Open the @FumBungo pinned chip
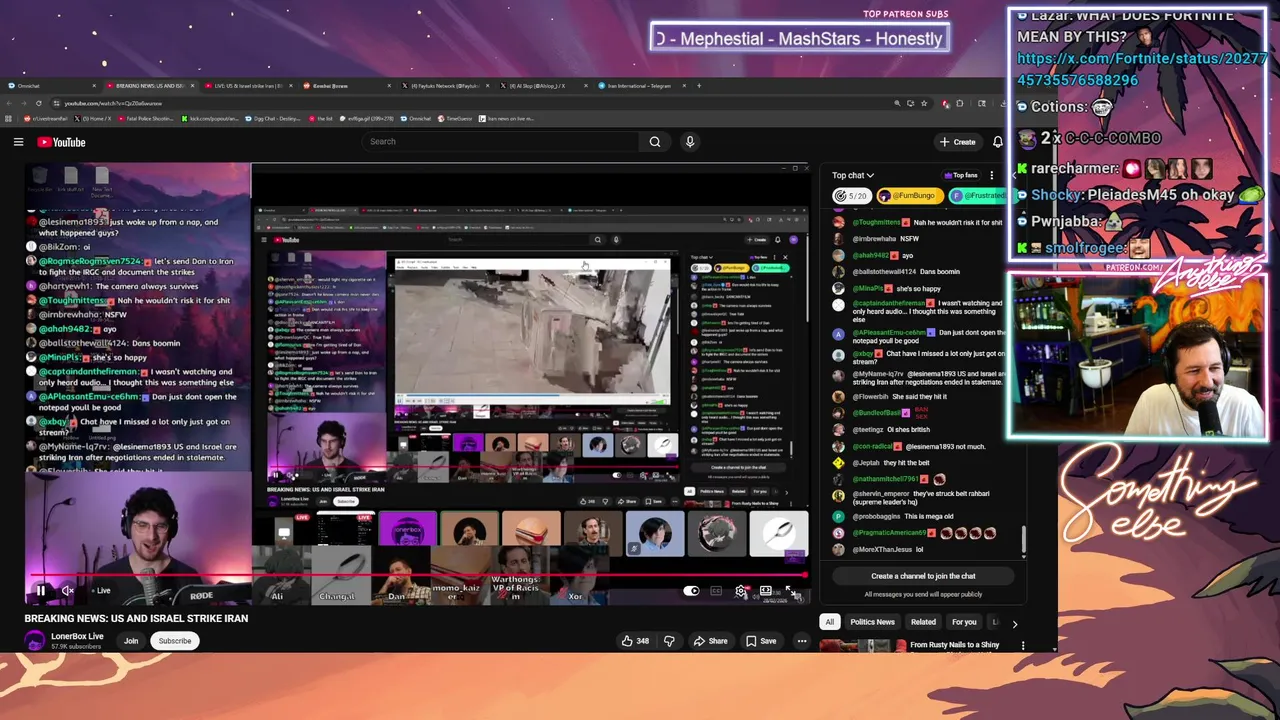This screenshot has width=1280, height=720. coord(910,196)
